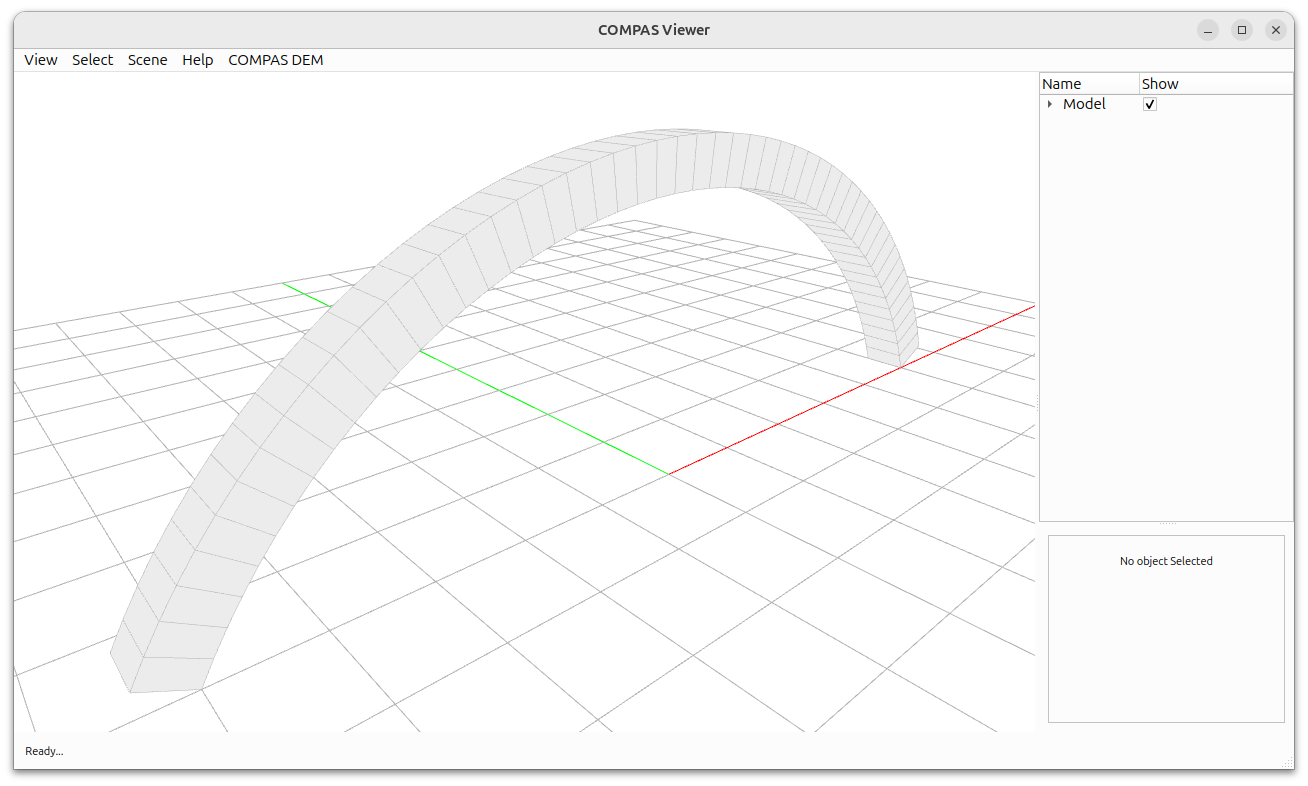Click the 'No object Selected' text

tap(1166, 561)
